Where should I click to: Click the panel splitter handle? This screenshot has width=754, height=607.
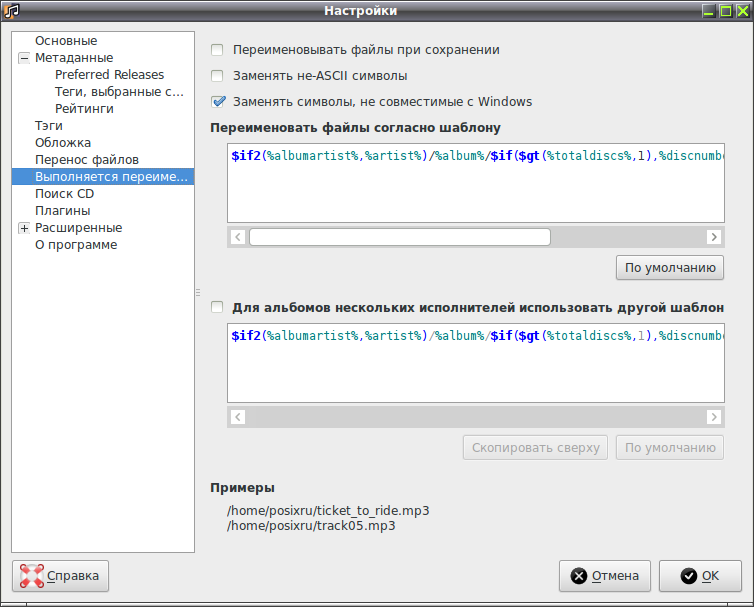click(198, 292)
